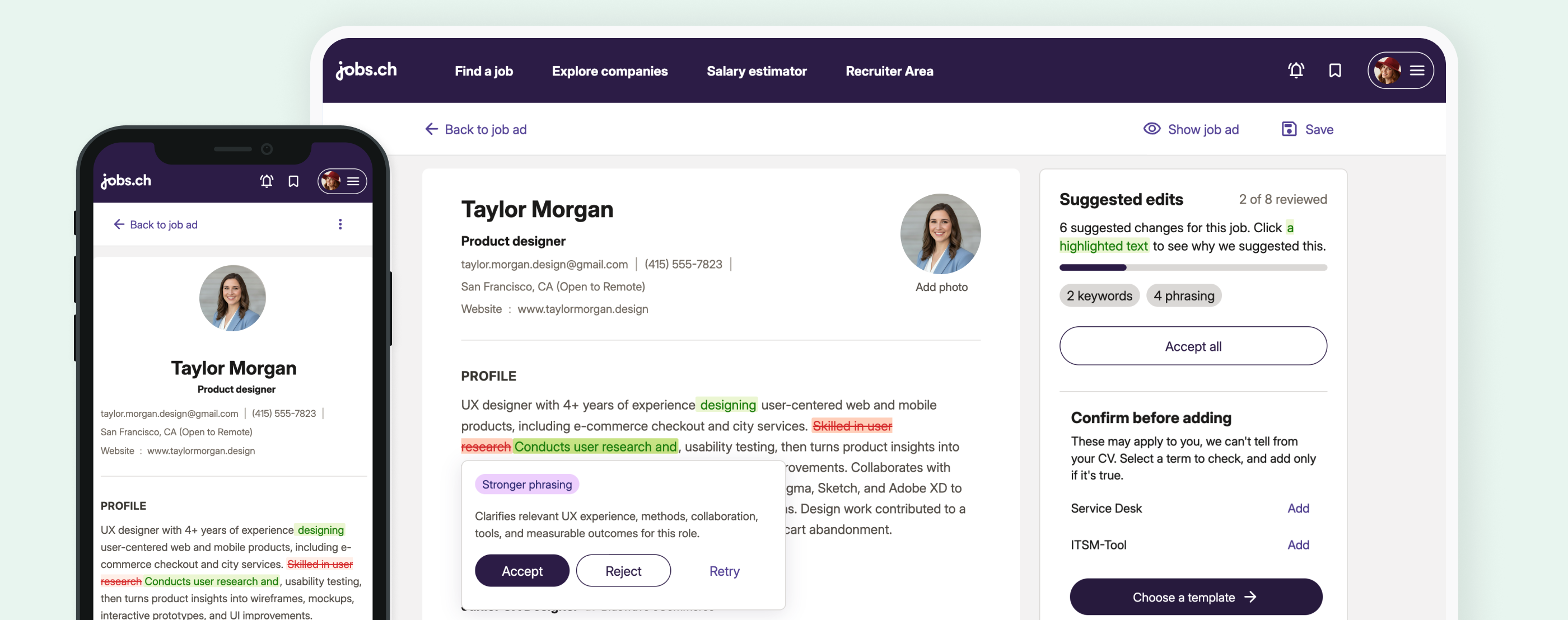Tap profile photo on phone CV
Viewport: 1568px width, 620px height.
232,298
